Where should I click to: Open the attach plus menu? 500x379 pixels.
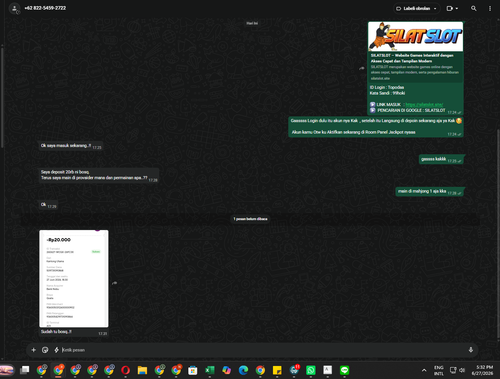(33, 350)
